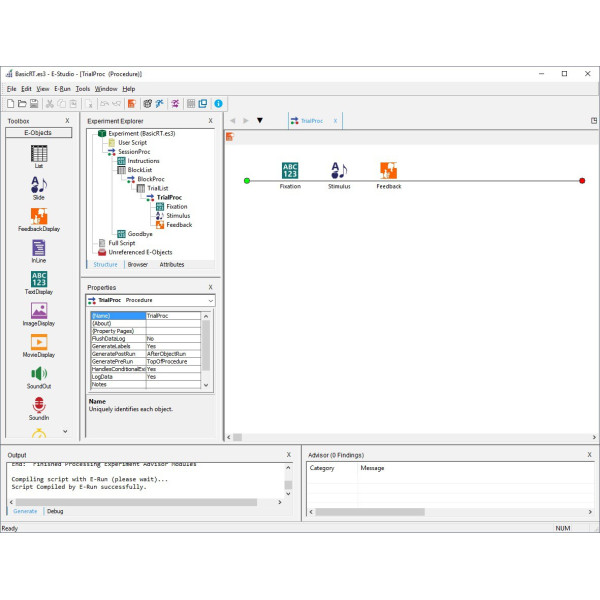Viewport: 600px width, 600px height.
Task: Select BlockProc in Experiment Explorer
Action: pyautogui.click(x=146, y=179)
